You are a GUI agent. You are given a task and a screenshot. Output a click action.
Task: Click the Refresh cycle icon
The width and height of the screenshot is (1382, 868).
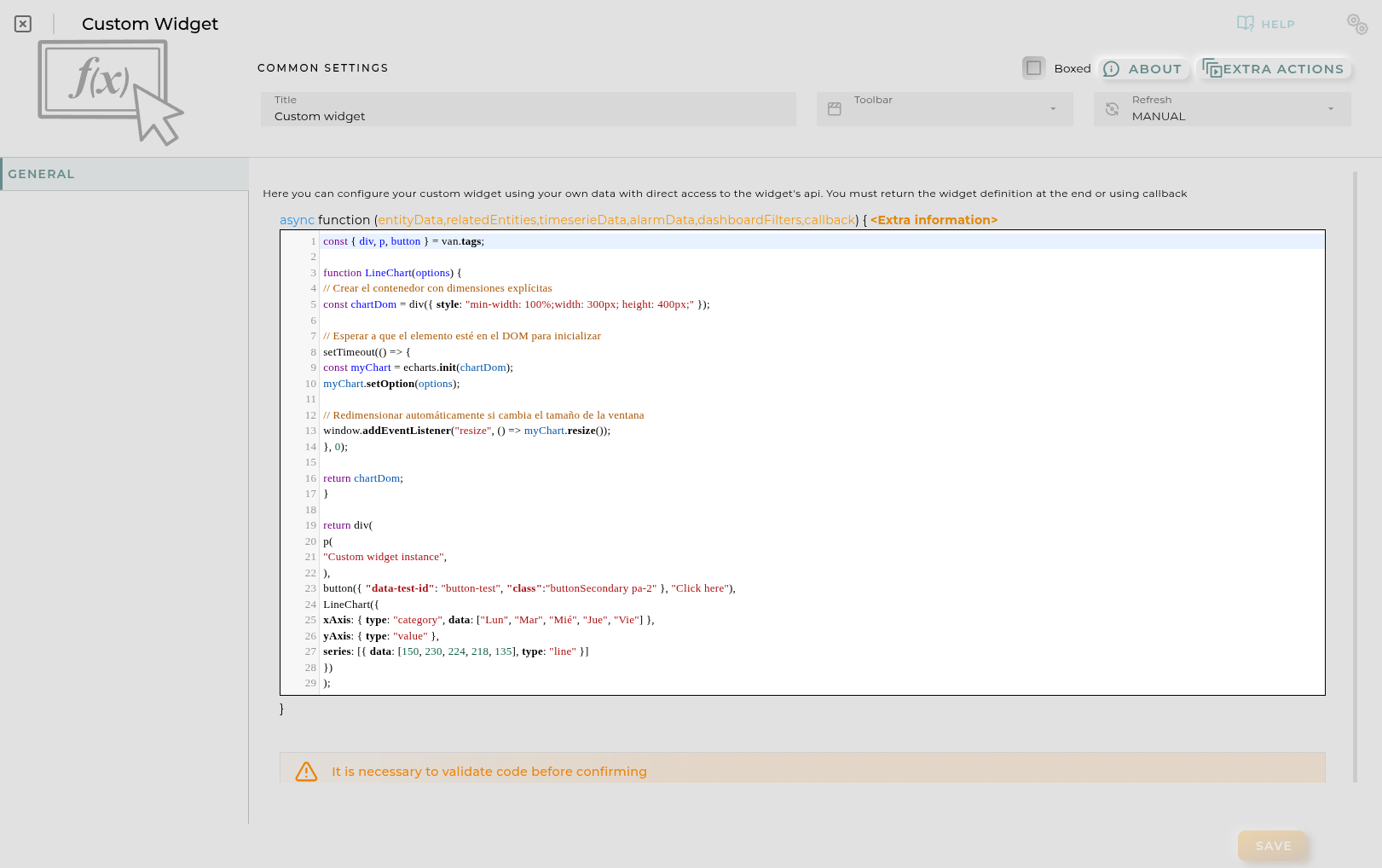pyautogui.click(x=1112, y=109)
